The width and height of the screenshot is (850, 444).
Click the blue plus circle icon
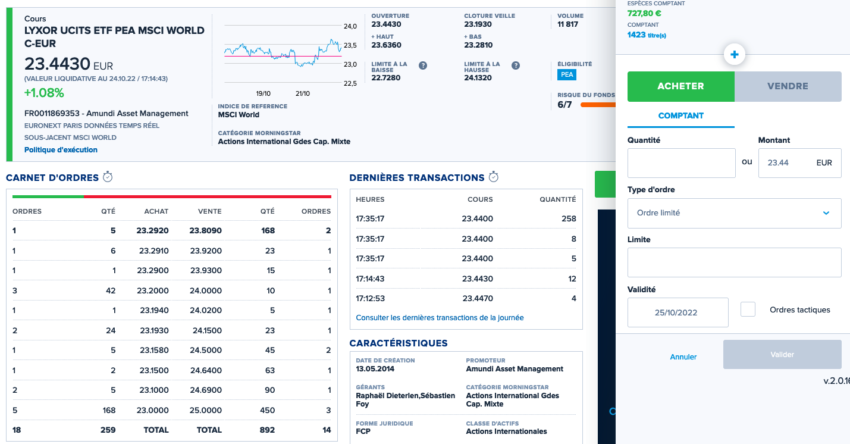pyautogui.click(x=734, y=54)
